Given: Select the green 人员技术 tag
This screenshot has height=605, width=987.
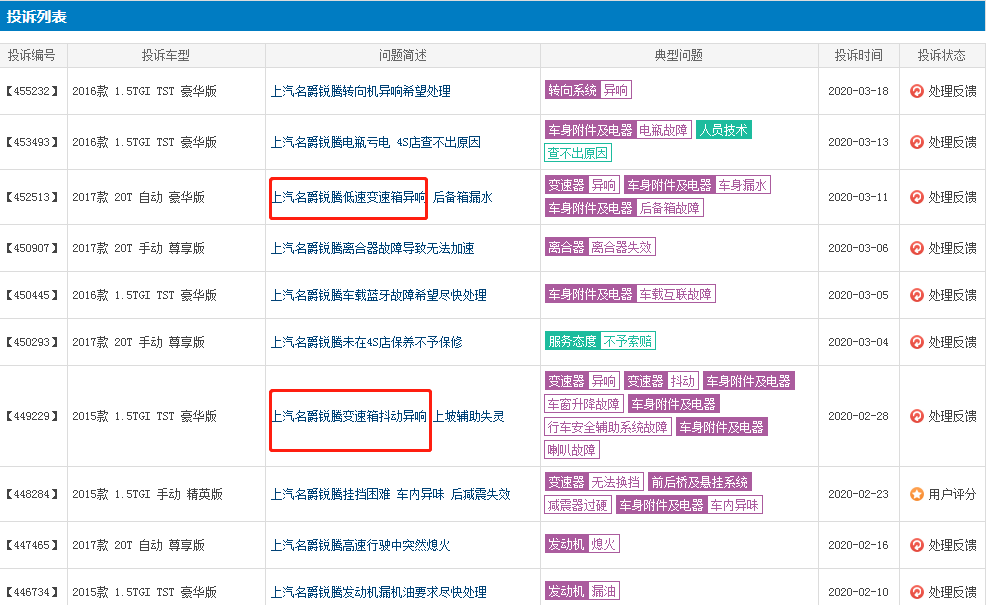Looking at the screenshot, I should coord(723,130).
